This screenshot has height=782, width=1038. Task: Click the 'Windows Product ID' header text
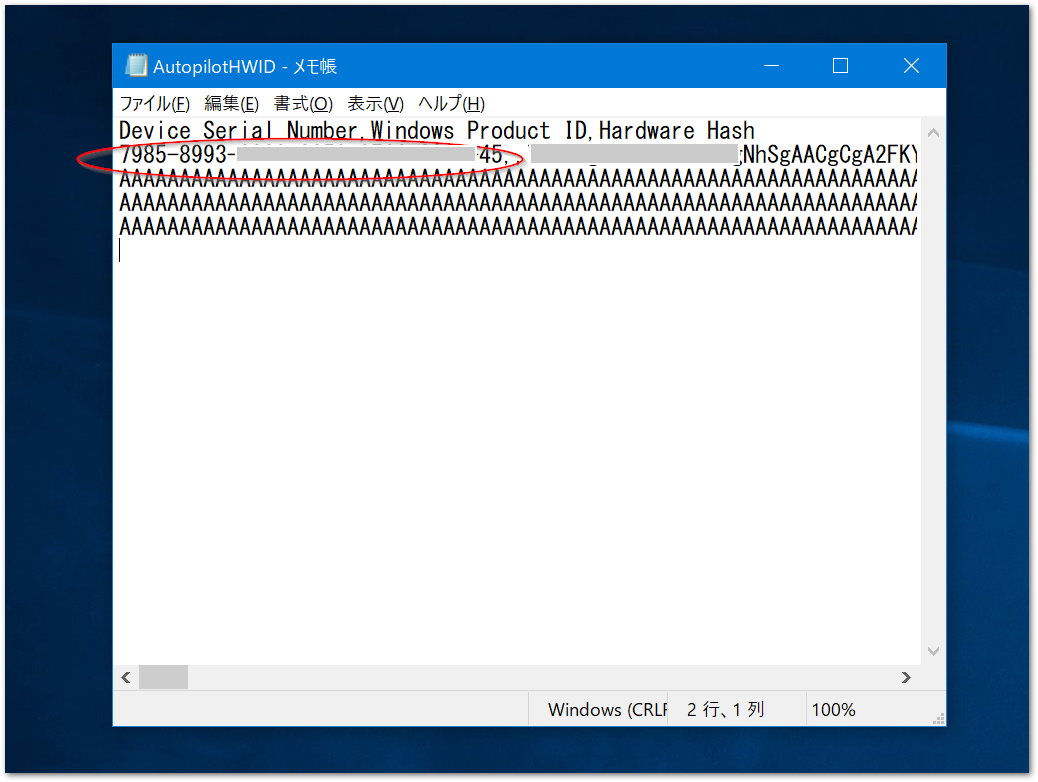(x=479, y=130)
